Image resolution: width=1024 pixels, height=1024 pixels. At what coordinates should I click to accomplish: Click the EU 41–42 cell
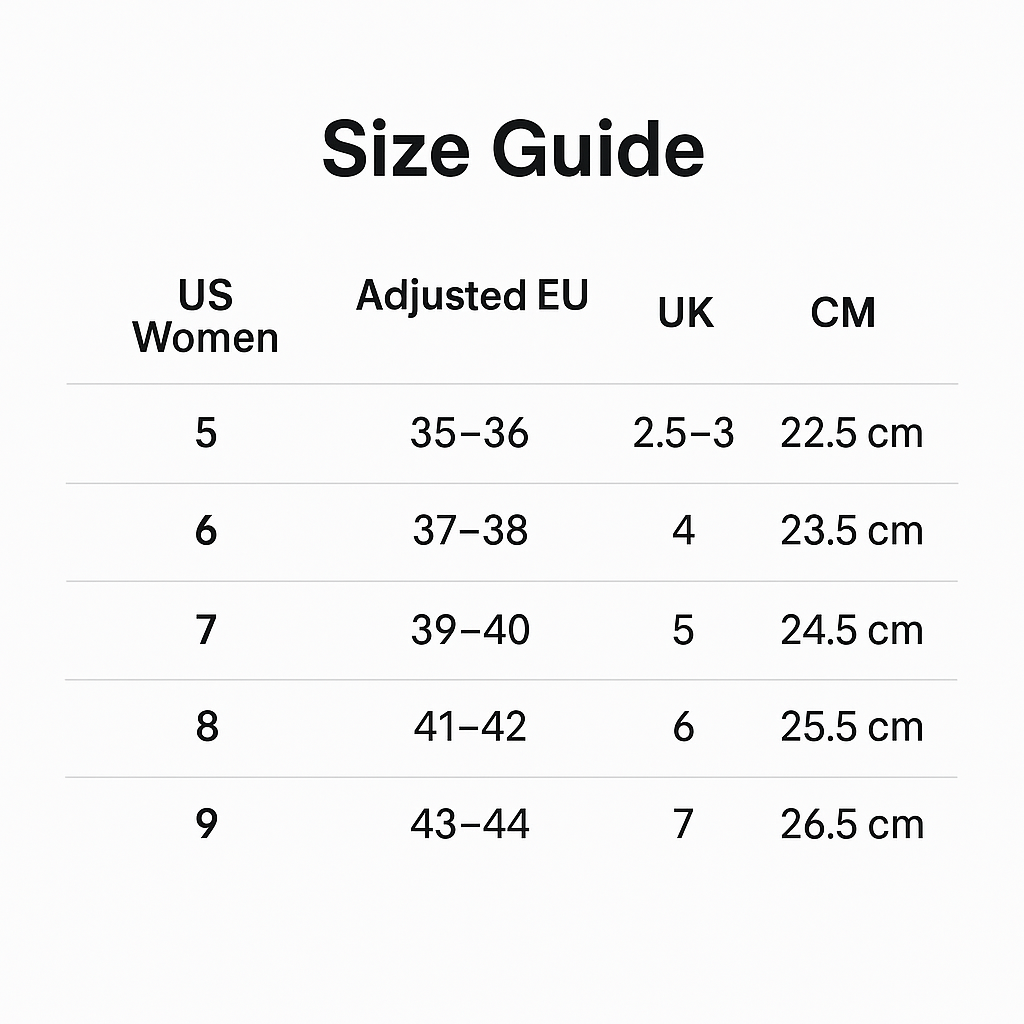point(470,727)
